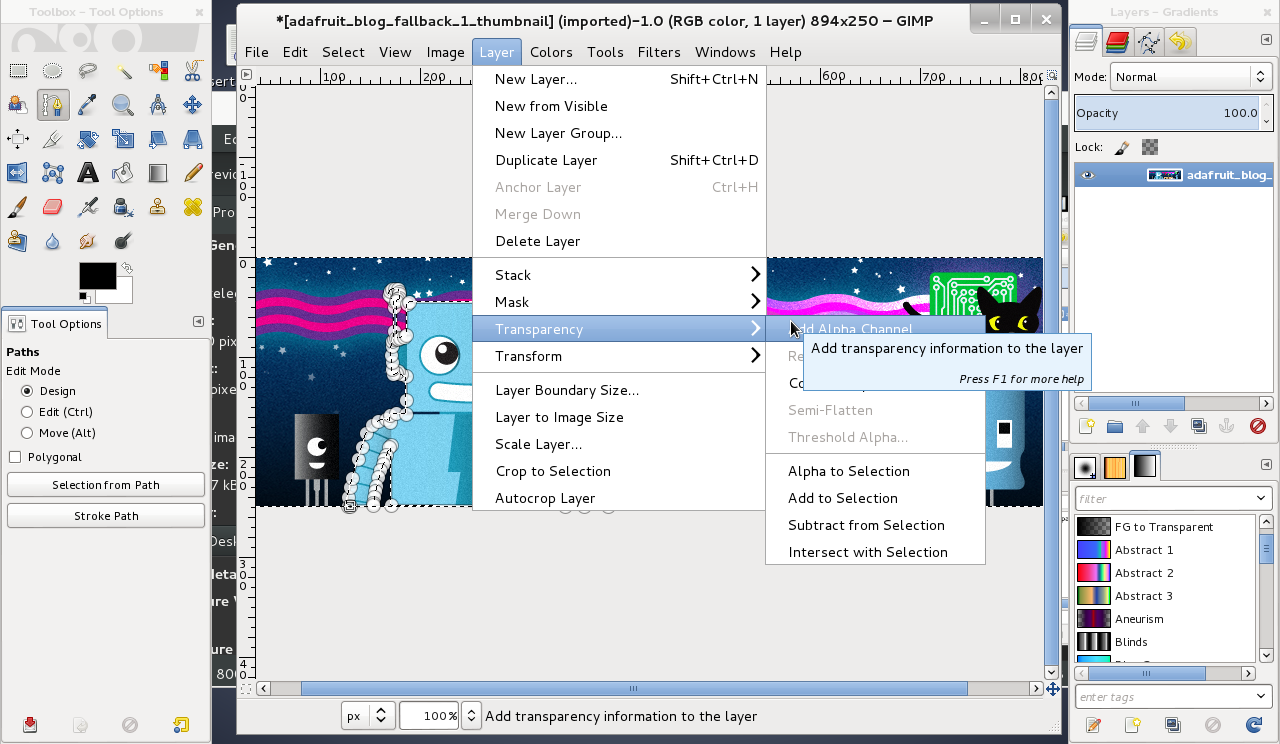Select the Crop knife tool
This screenshot has height=744, width=1280.
click(x=53, y=139)
